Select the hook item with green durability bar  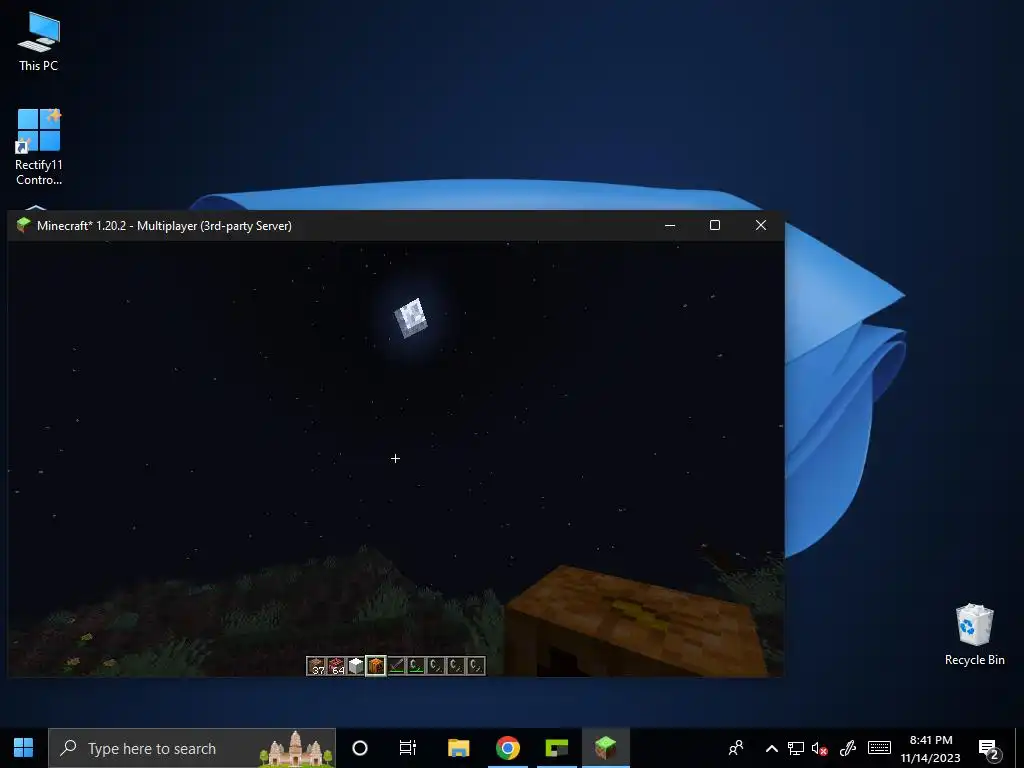(415, 665)
